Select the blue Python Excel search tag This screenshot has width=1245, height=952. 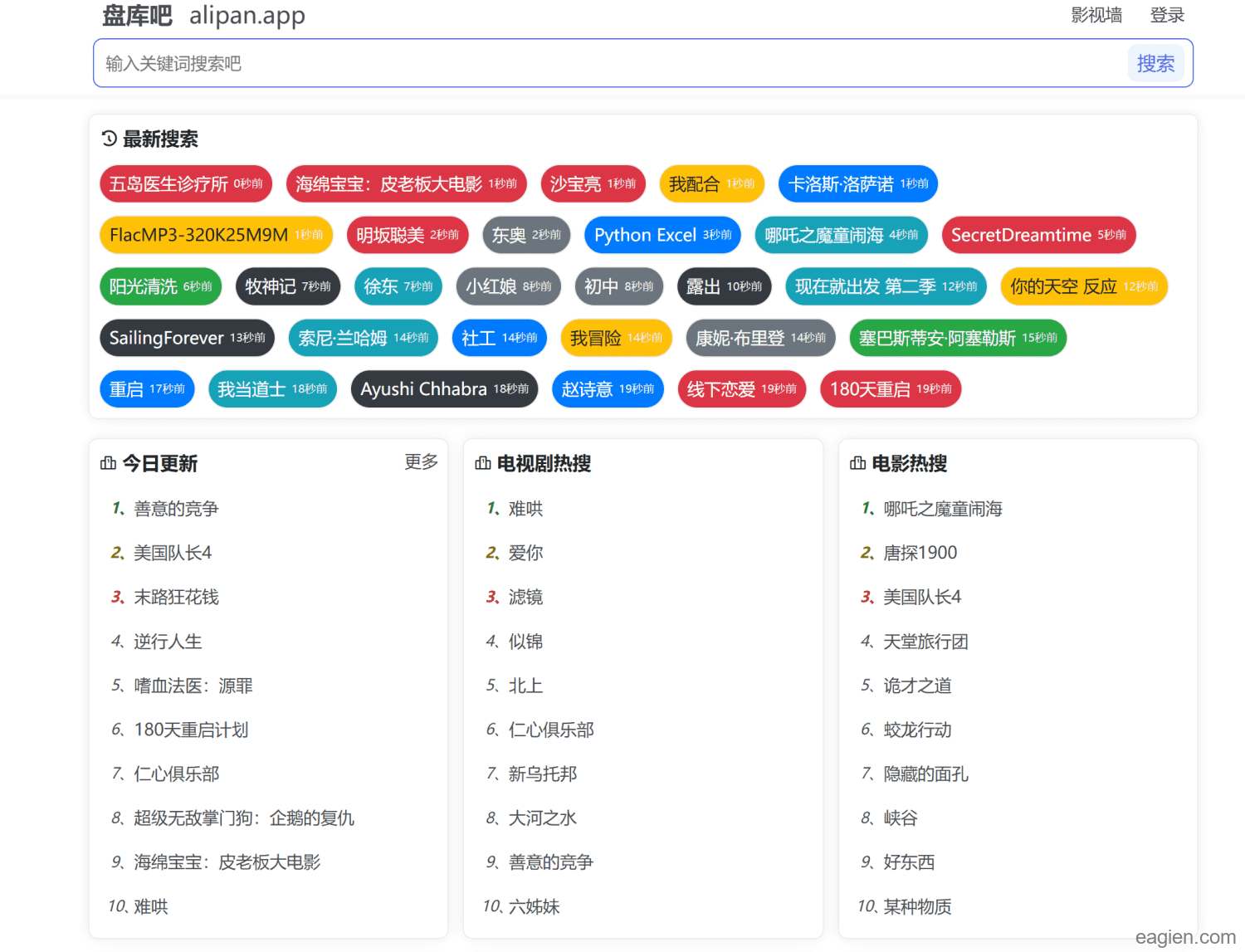pos(662,236)
